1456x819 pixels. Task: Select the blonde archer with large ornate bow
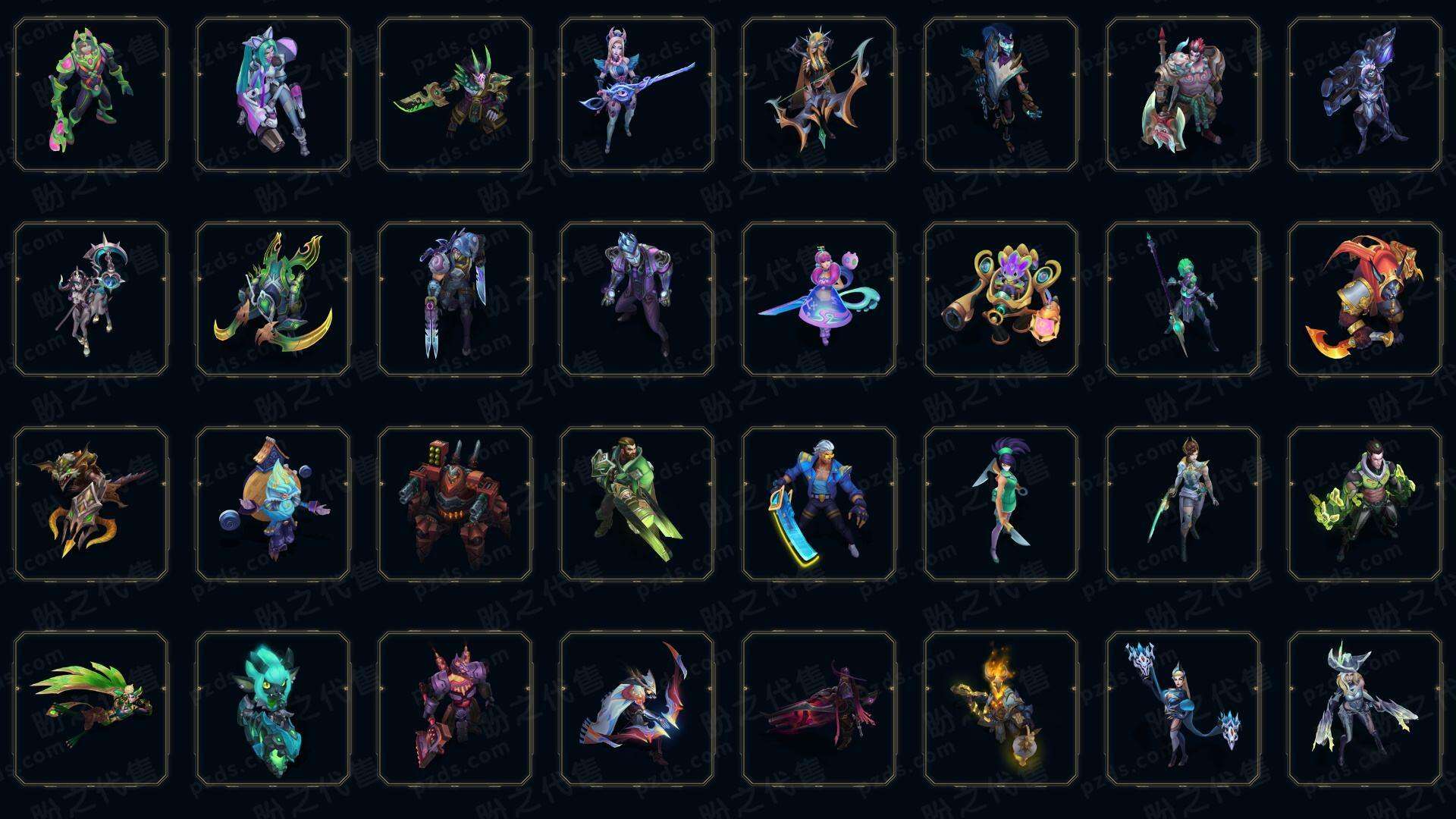pyautogui.click(x=819, y=95)
